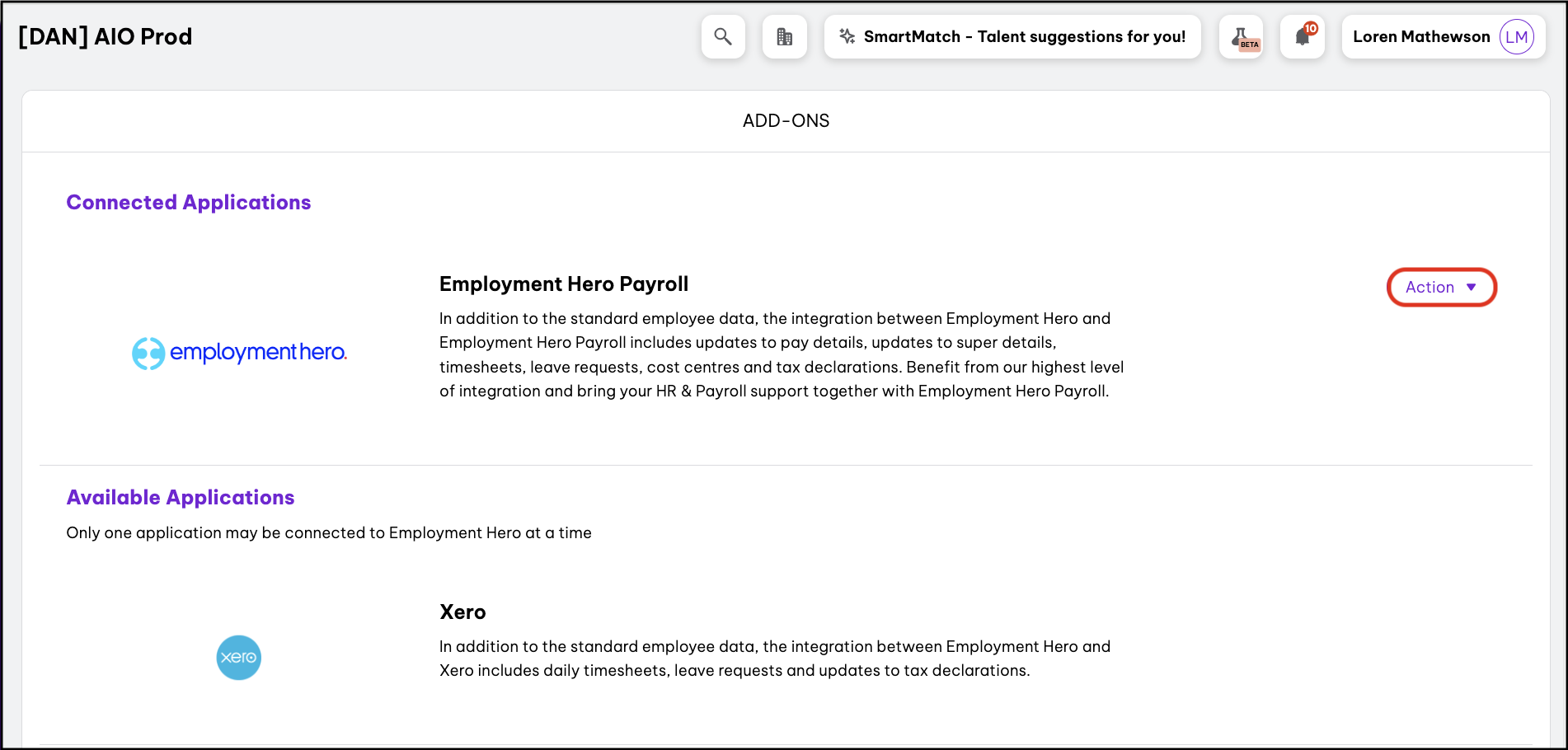Click the Employment Hero logo

(239, 353)
